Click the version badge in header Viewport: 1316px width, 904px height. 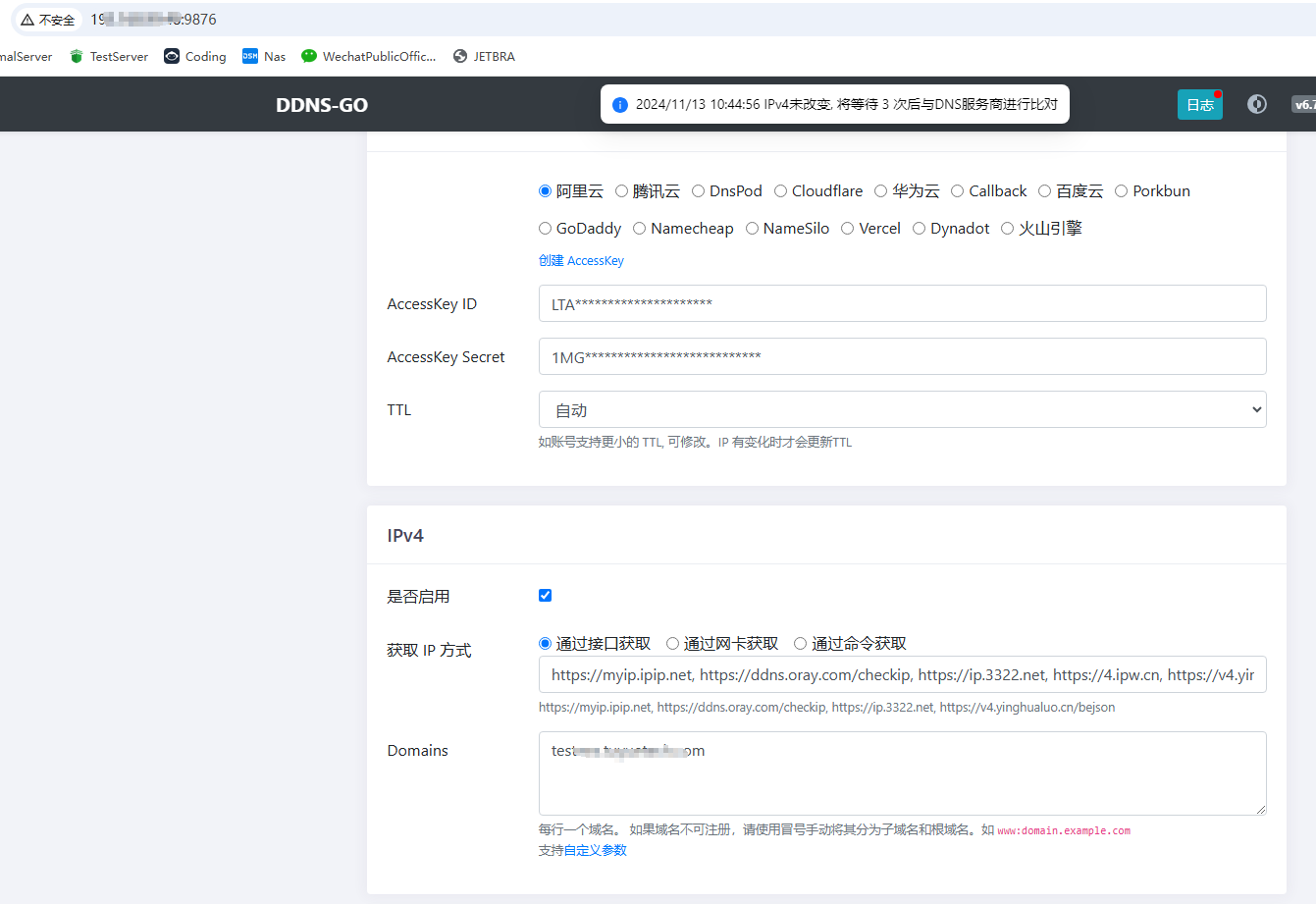click(1303, 104)
